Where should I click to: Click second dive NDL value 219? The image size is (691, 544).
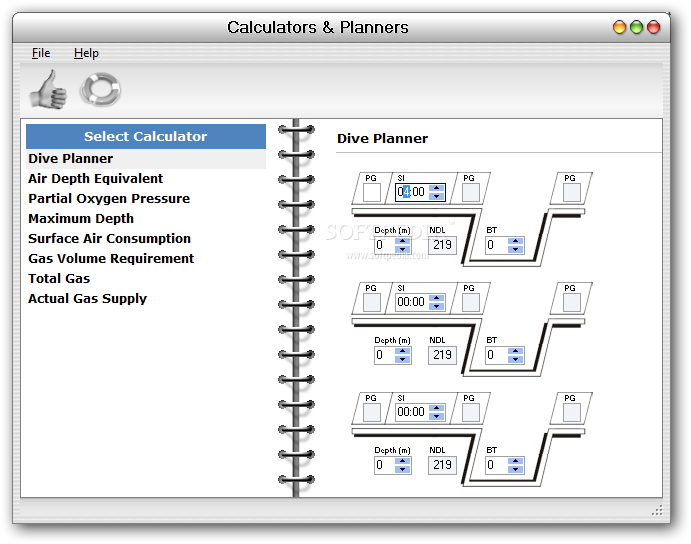[442, 355]
